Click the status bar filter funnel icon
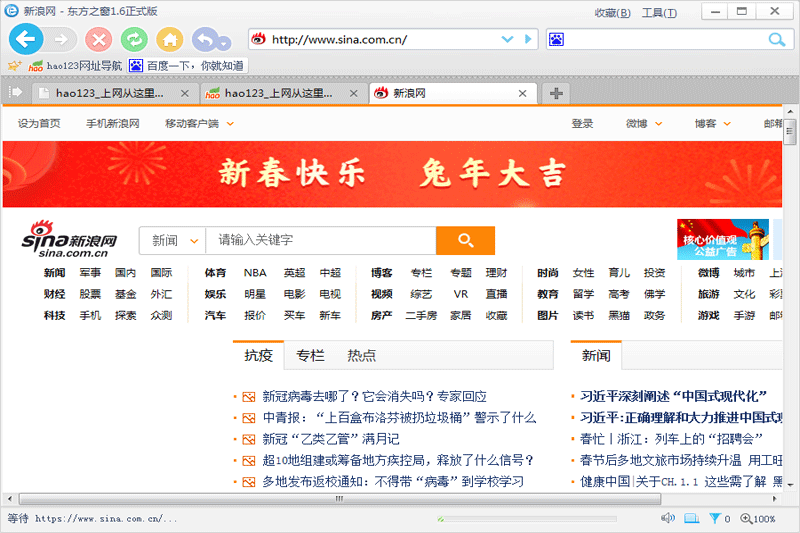The image size is (800, 533). pos(715,519)
